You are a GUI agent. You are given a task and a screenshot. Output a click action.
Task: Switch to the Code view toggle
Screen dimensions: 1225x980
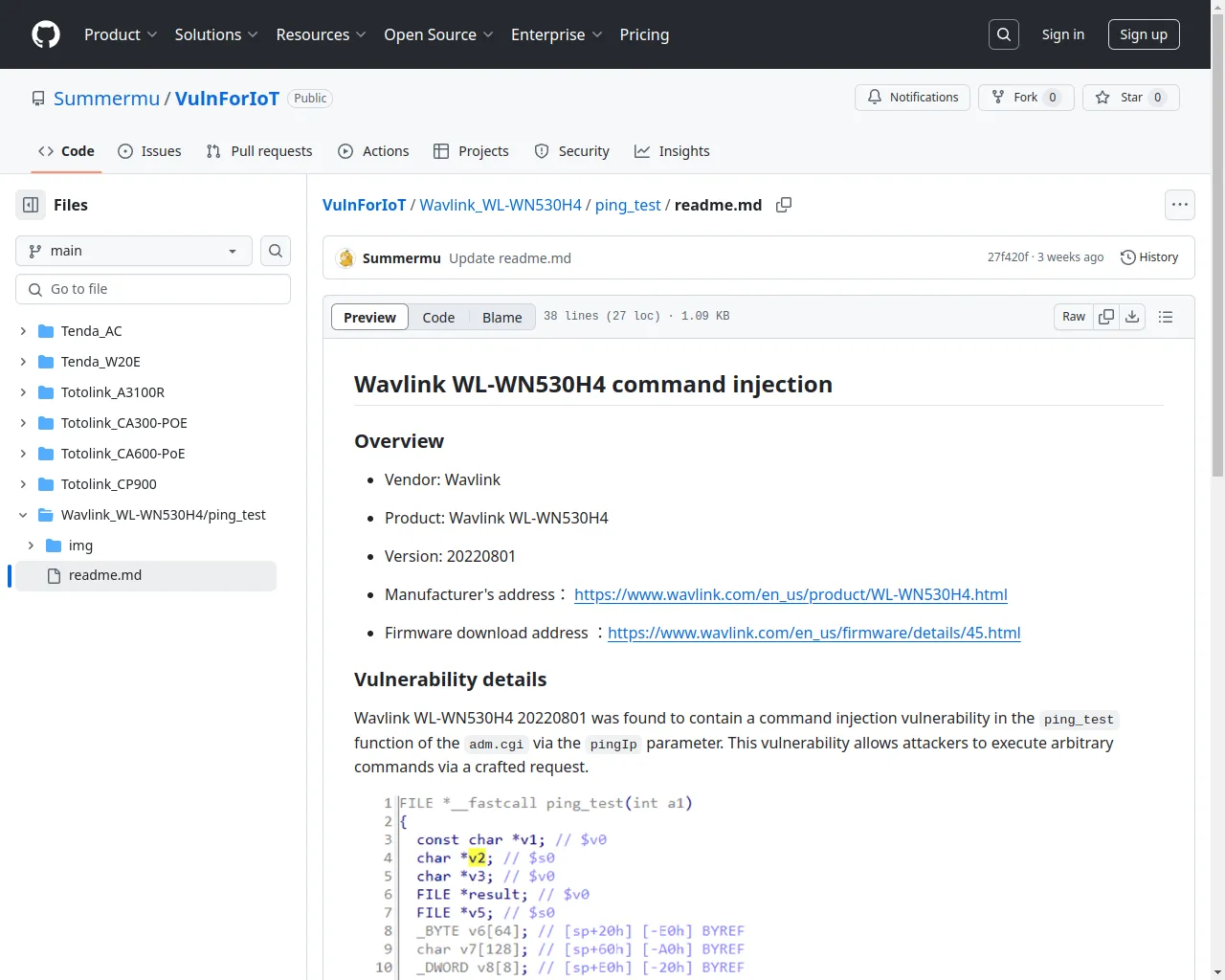point(438,317)
